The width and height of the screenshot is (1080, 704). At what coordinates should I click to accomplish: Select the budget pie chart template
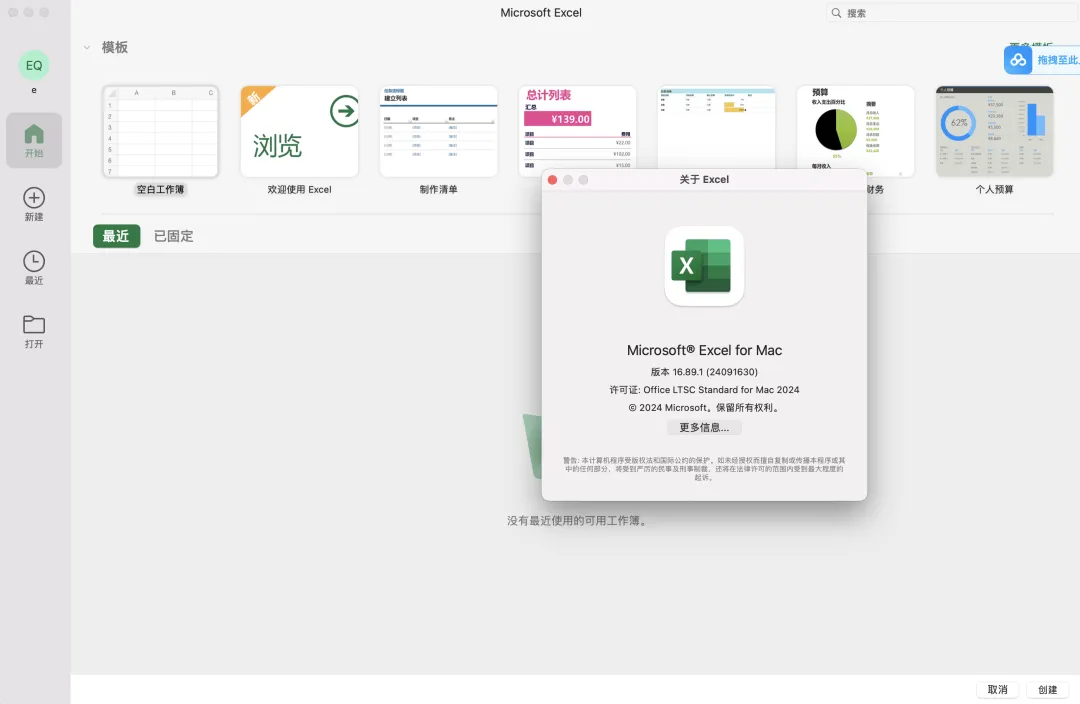coord(855,127)
